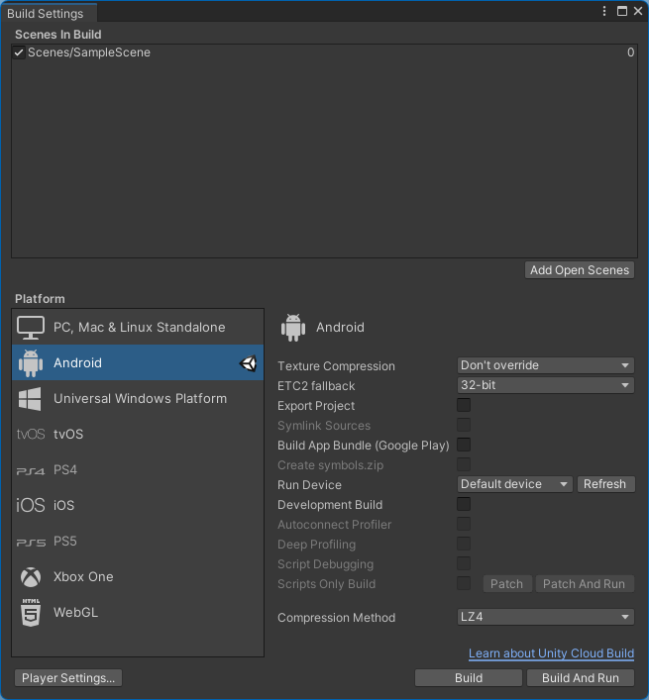Toggle the Deep Profiling checkbox
This screenshot has height=700, width=649.
tap(464, 544)
